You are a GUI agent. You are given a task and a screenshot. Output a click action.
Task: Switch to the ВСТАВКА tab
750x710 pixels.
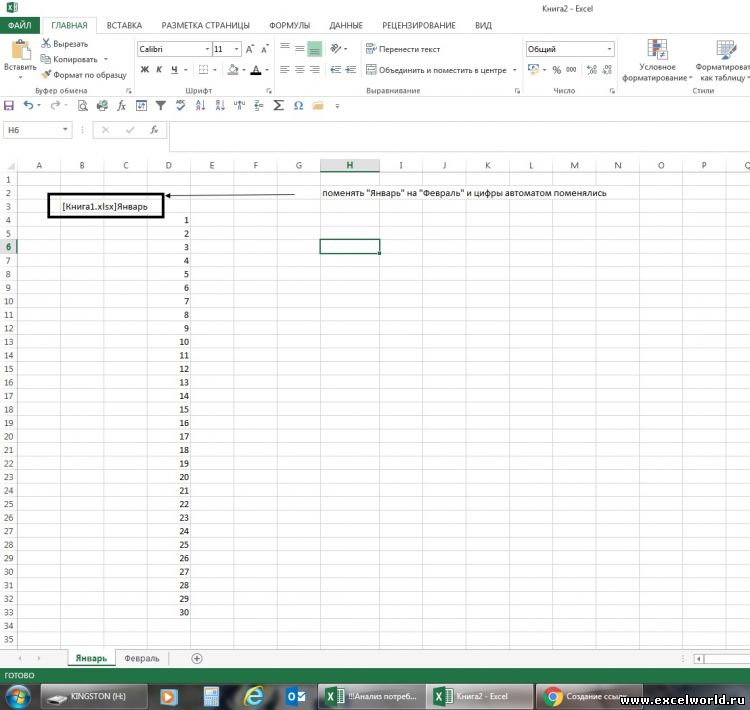(124, 25)
